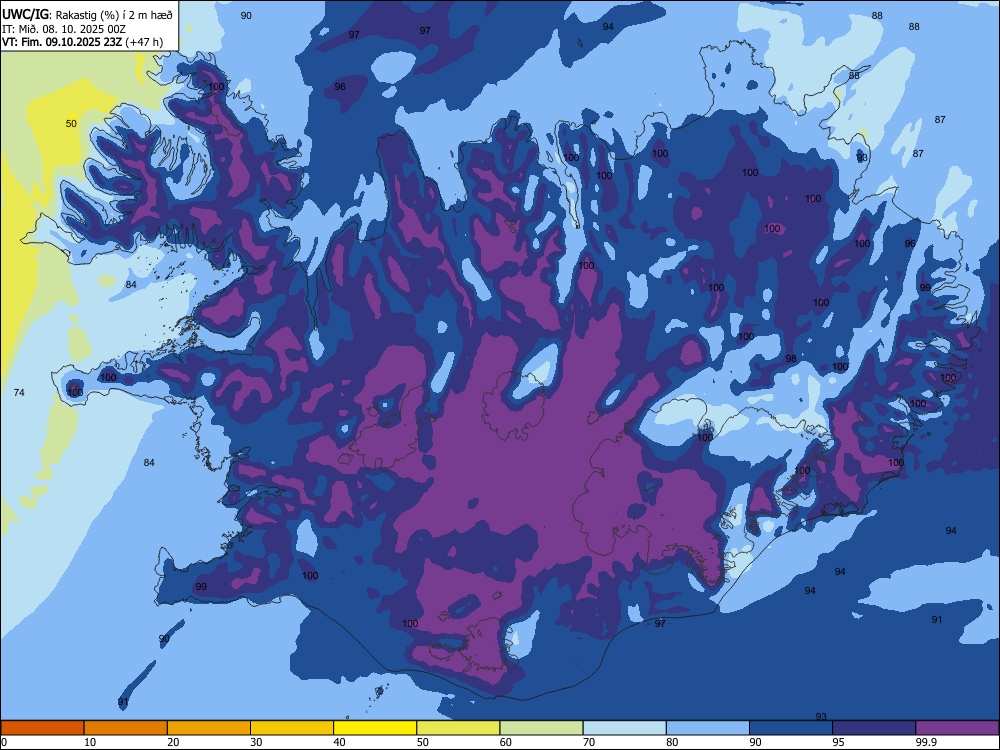Click the pale blue 70–80 legend swatch
1000x750 pixels.
pos(625,728)
